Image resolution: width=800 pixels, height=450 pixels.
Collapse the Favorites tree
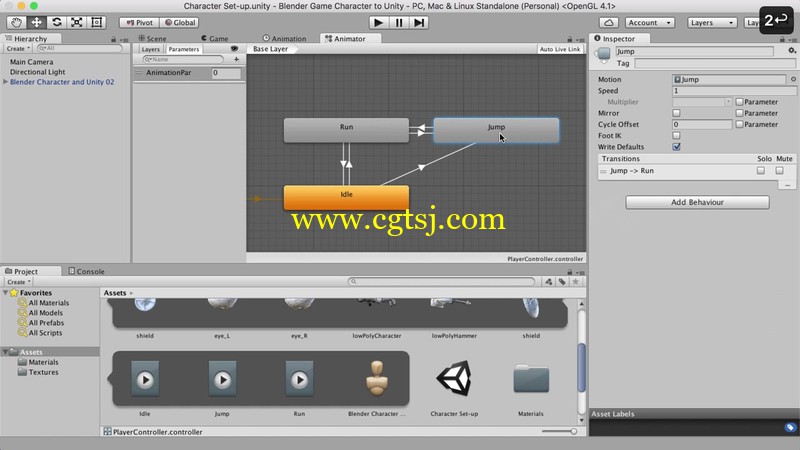5,293
